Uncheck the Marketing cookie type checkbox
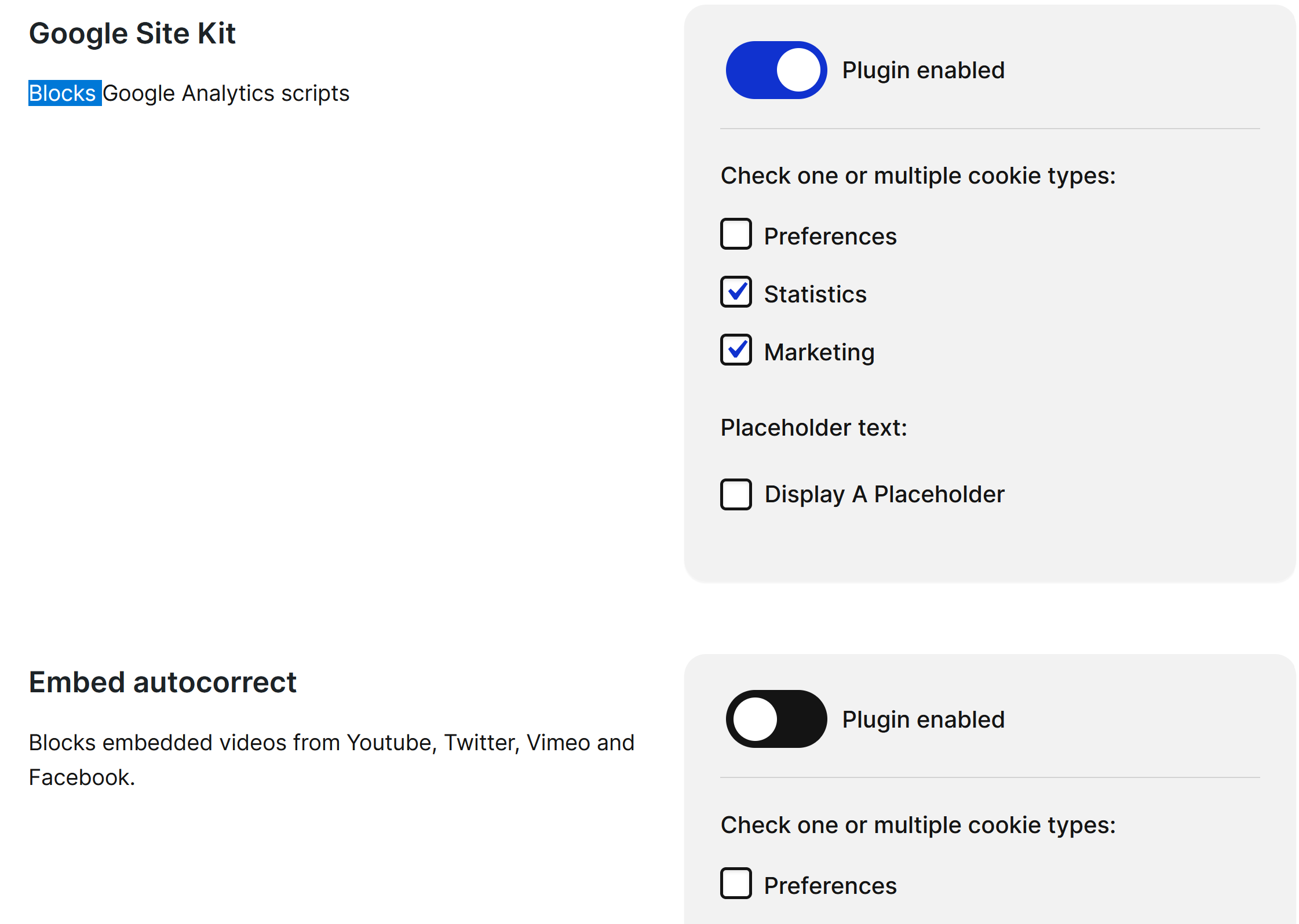1299x924 pixels. [736, 350]
